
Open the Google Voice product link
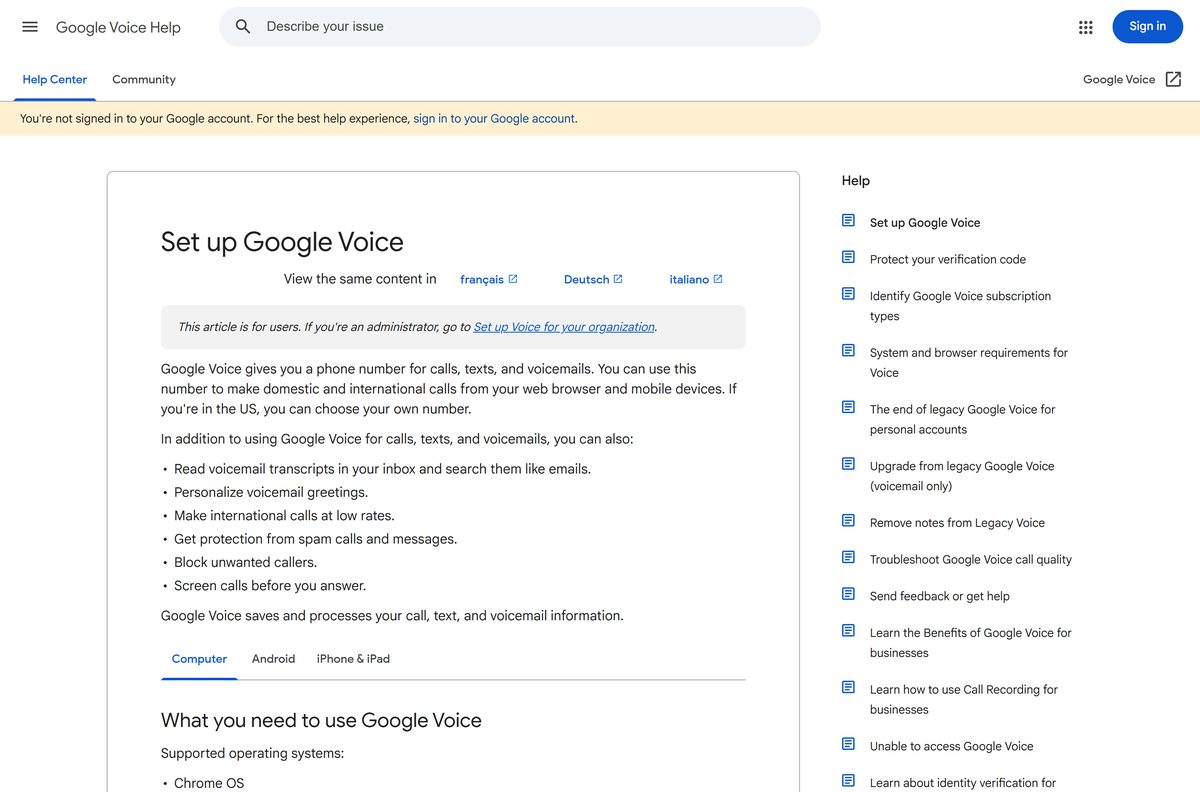[1132, 79]
